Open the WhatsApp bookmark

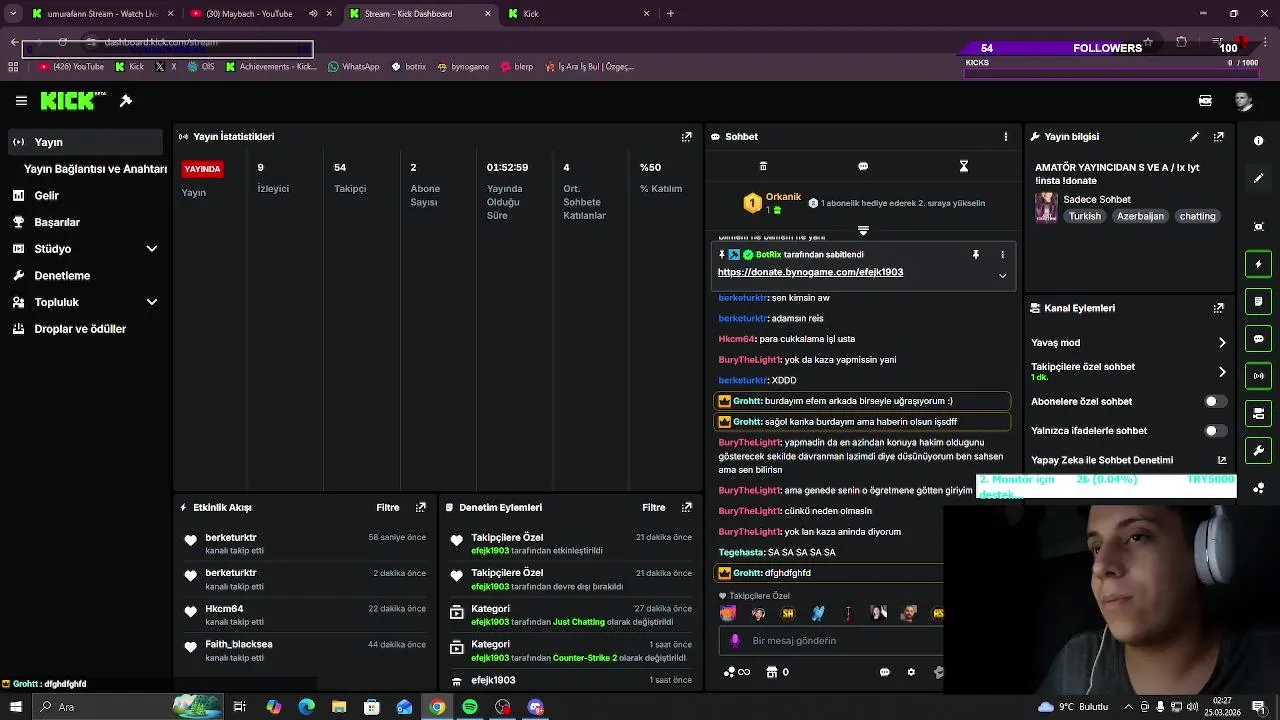353,67
